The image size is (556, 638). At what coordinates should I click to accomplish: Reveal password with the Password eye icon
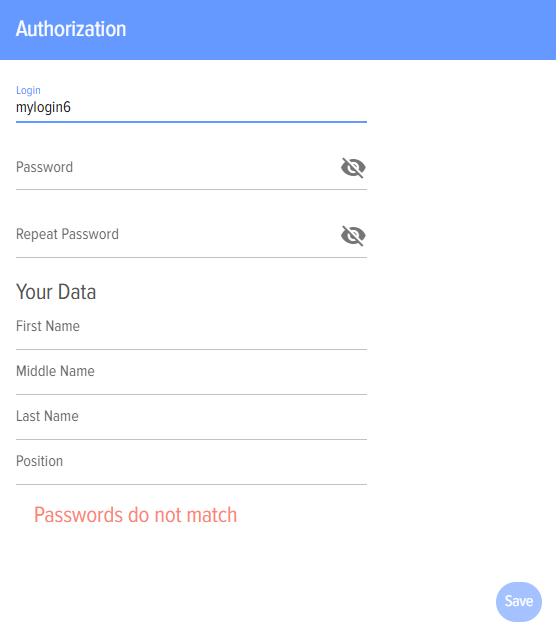pyautogui.click(x=353, y=168)
